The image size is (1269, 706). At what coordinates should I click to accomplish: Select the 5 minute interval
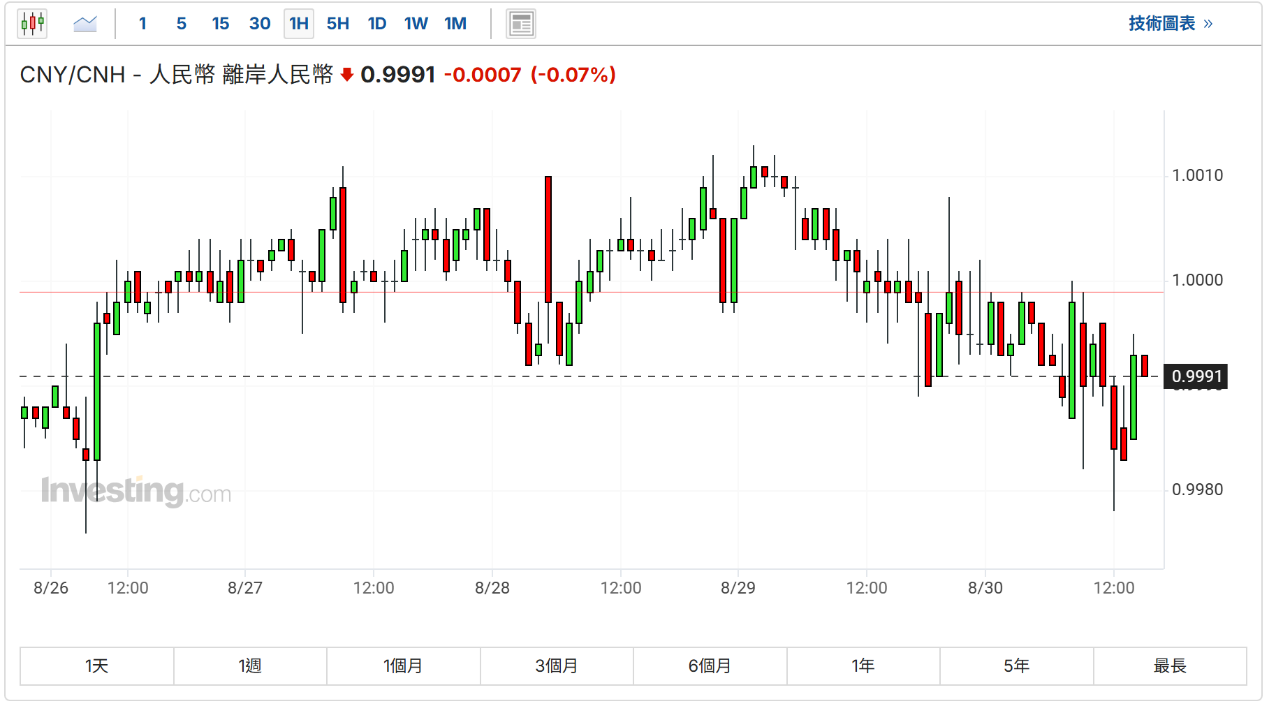point(181,23)
